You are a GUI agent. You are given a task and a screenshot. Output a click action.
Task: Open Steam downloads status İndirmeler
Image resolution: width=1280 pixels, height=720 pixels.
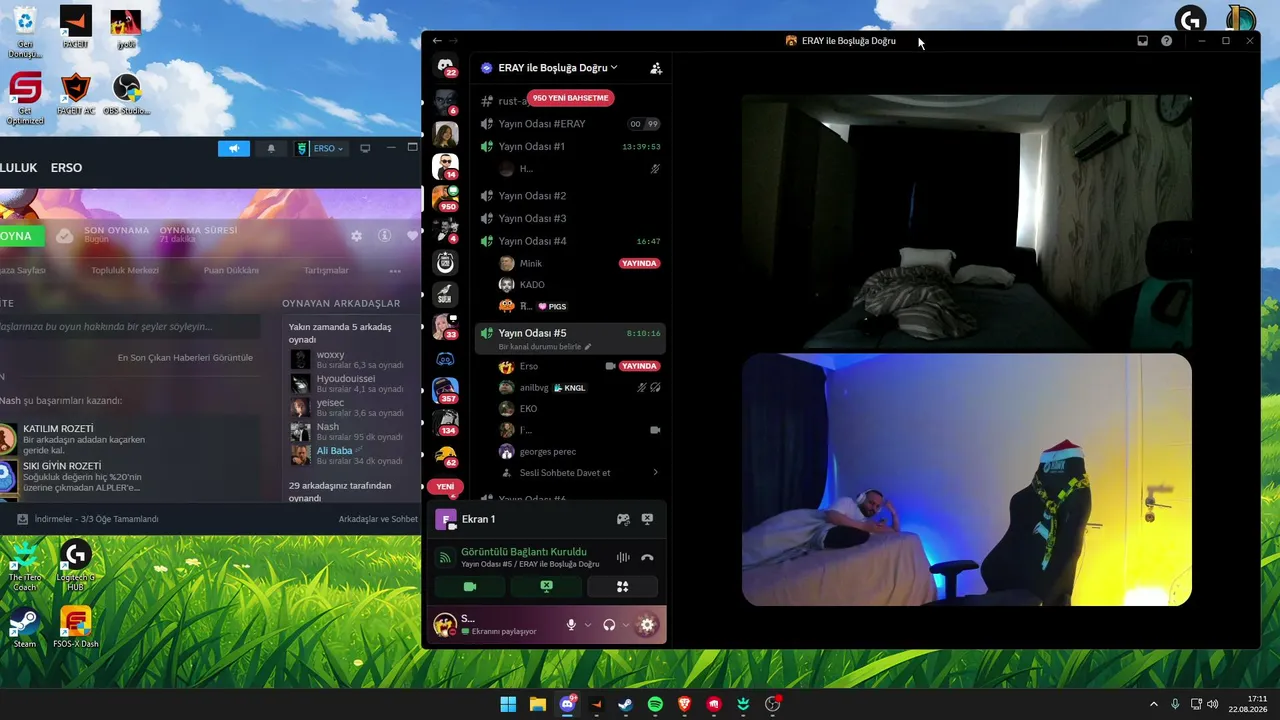88,519
